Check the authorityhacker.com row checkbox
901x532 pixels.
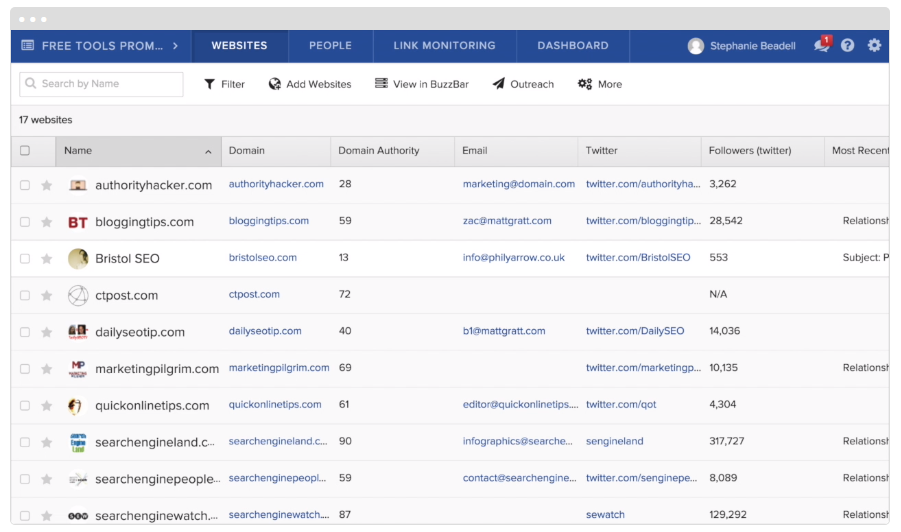point(25,185)
